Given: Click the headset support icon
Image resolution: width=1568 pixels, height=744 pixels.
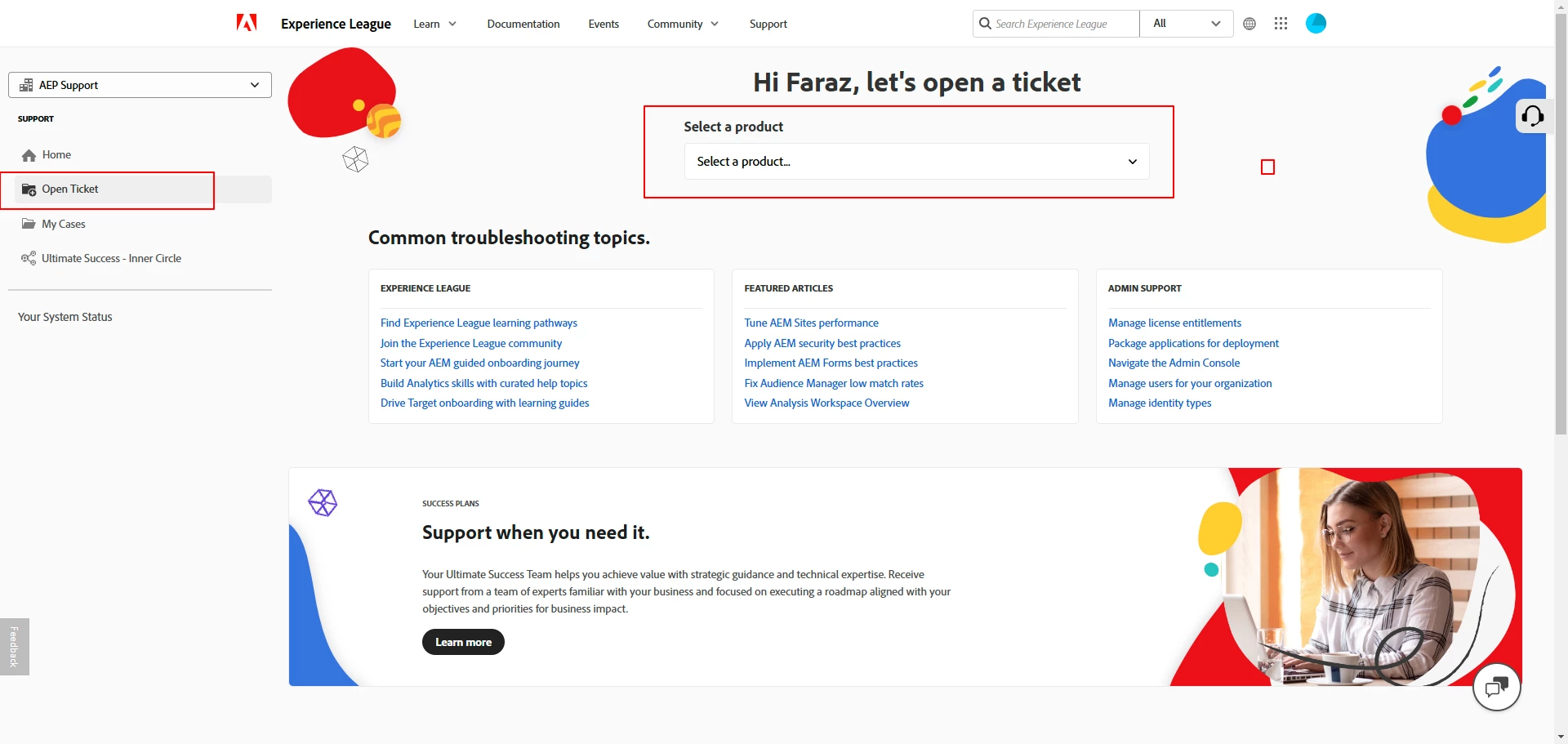Looking at the screenshot, I should [x=1532, y=116].
